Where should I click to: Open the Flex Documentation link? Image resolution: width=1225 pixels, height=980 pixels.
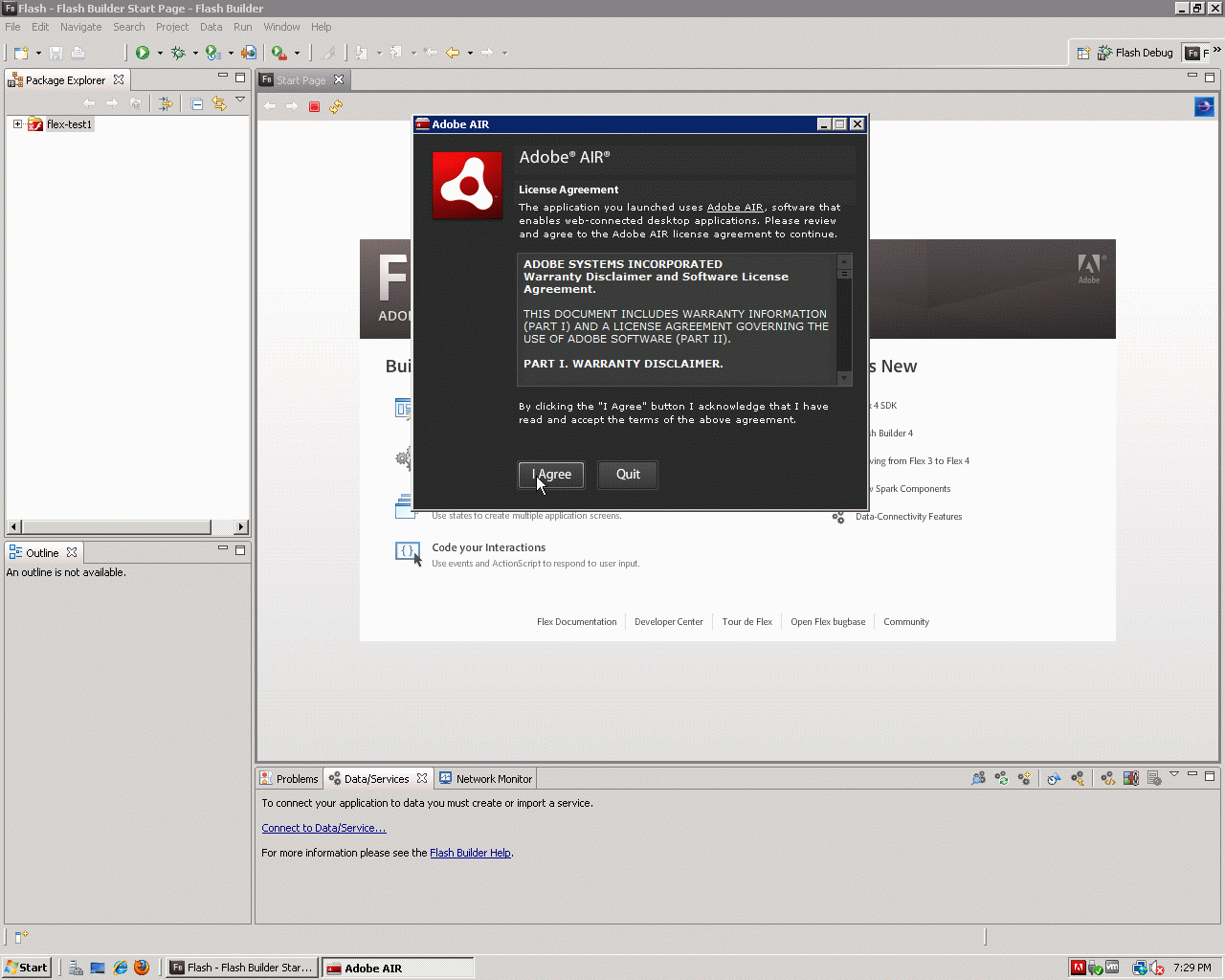[577, 622]
